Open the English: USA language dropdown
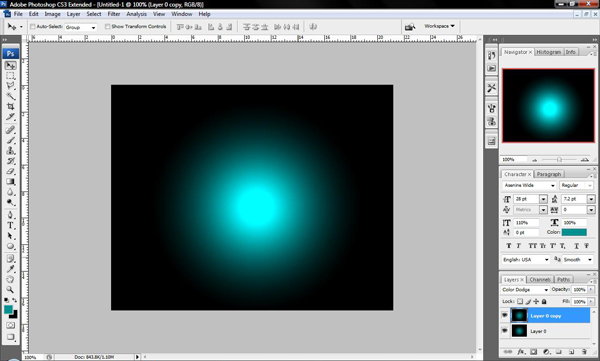Screen dimensions: 600x361 526,260
